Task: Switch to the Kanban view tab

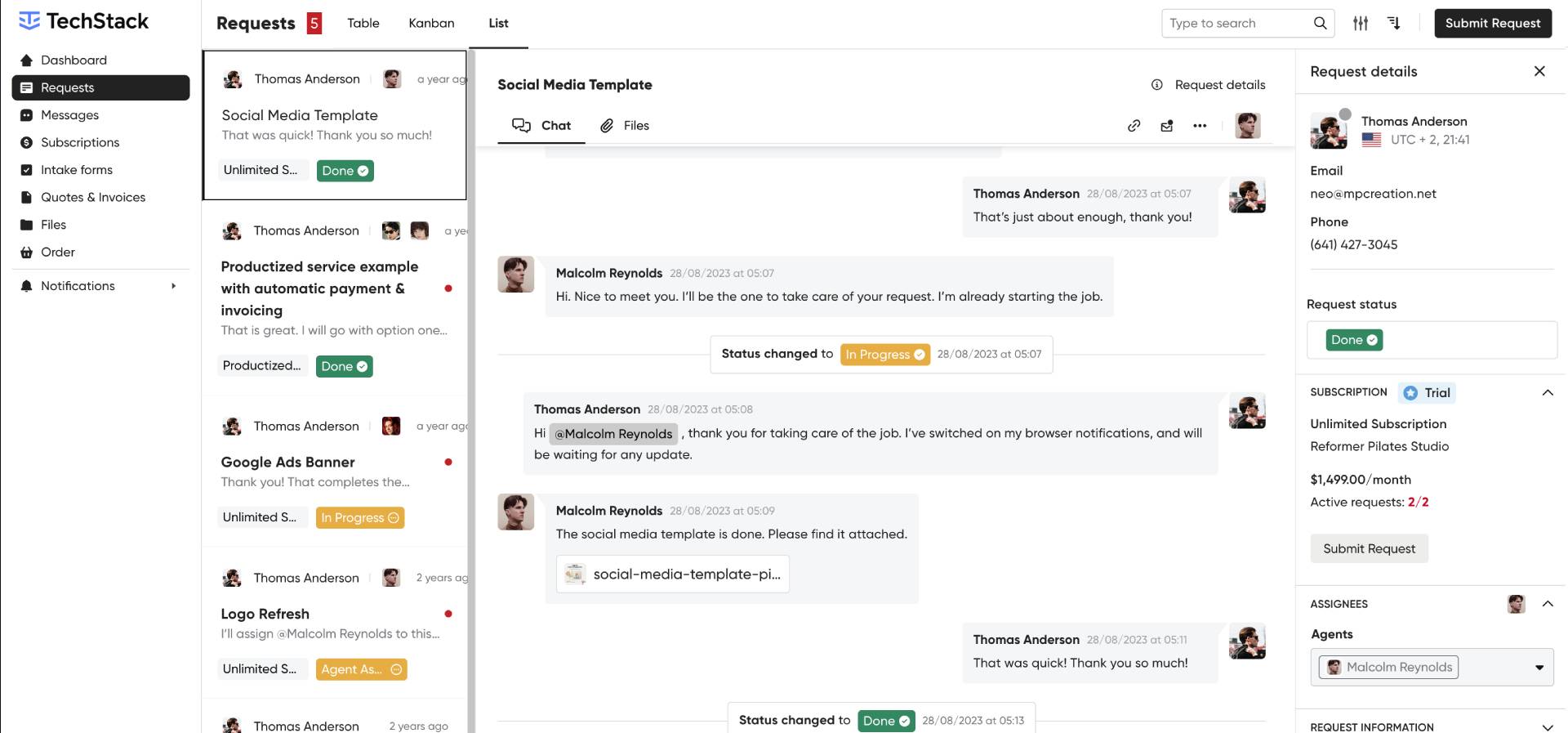Action: (x=431, y=23)
